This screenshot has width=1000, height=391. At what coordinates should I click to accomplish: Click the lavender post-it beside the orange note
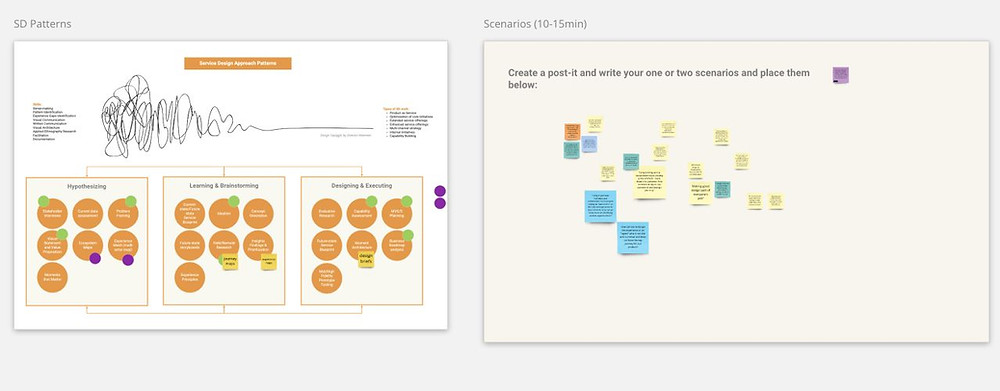pyautogui.click(x=589, y=144)
